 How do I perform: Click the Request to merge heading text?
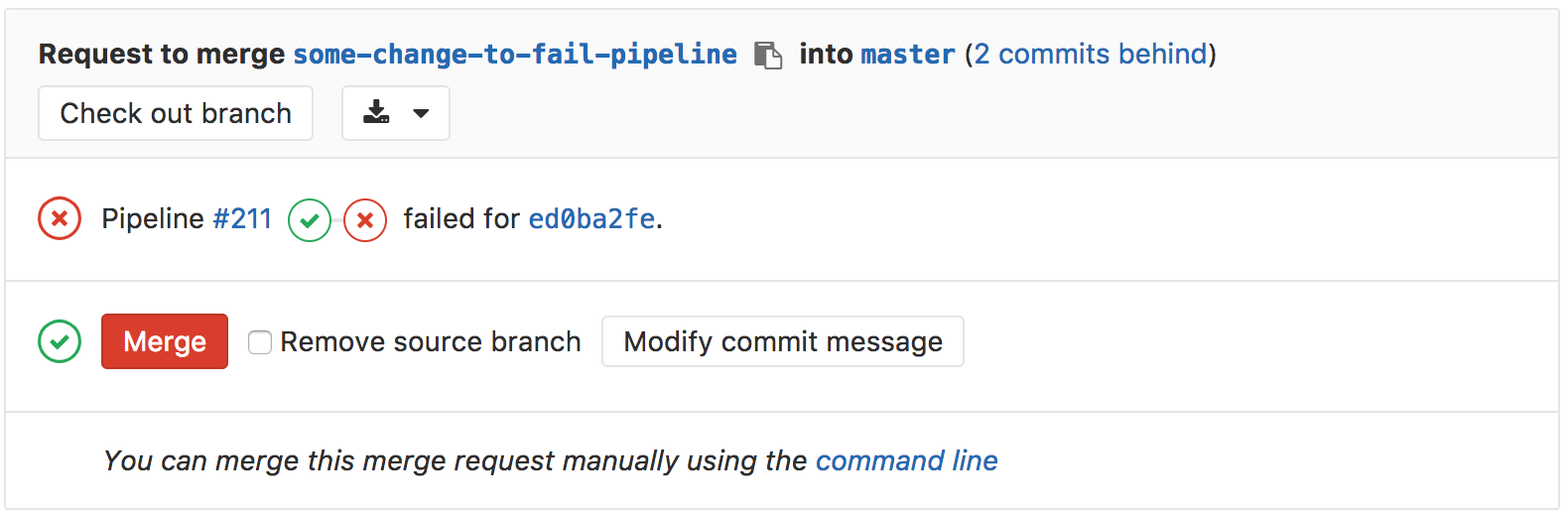click(162, 54)
